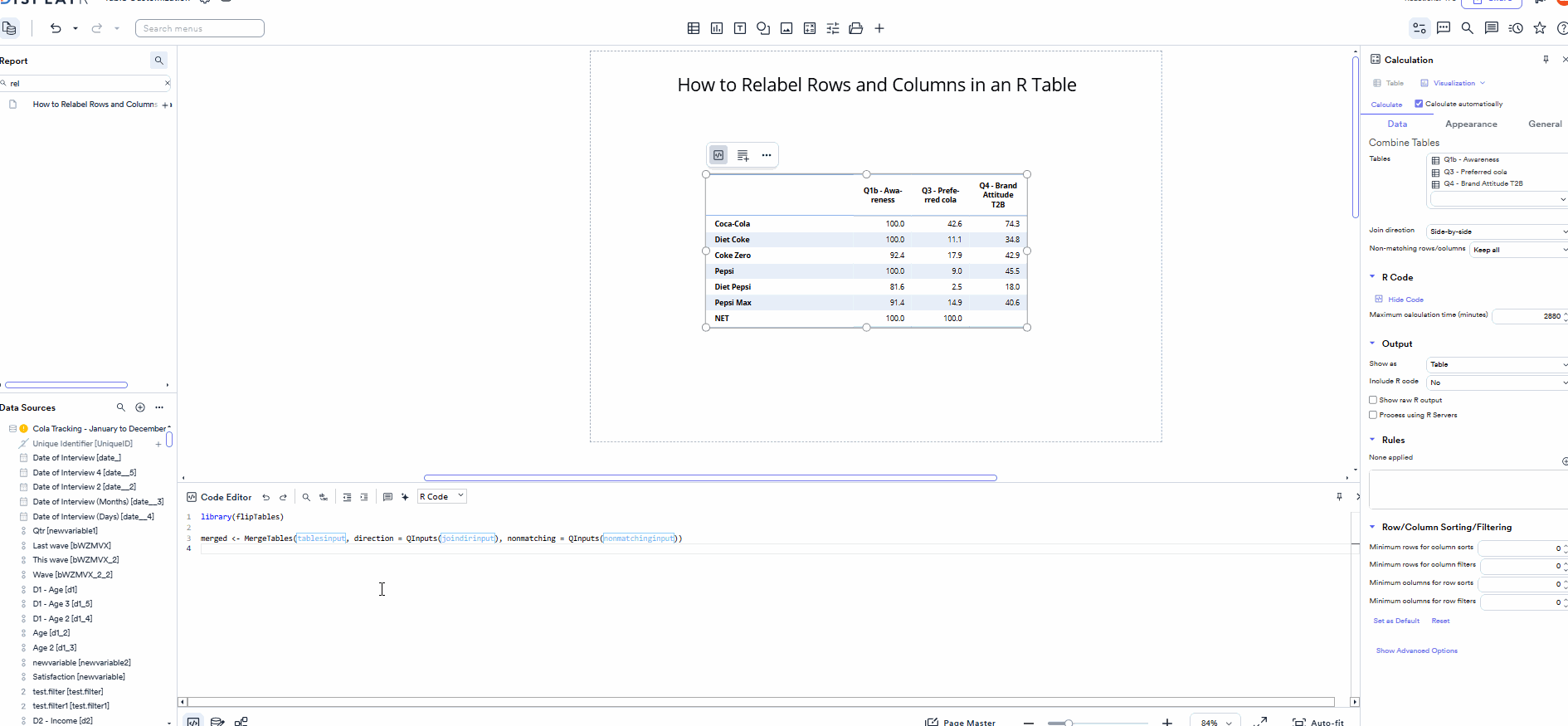
Task: Collapse the R Code section
Action: 1372,277
